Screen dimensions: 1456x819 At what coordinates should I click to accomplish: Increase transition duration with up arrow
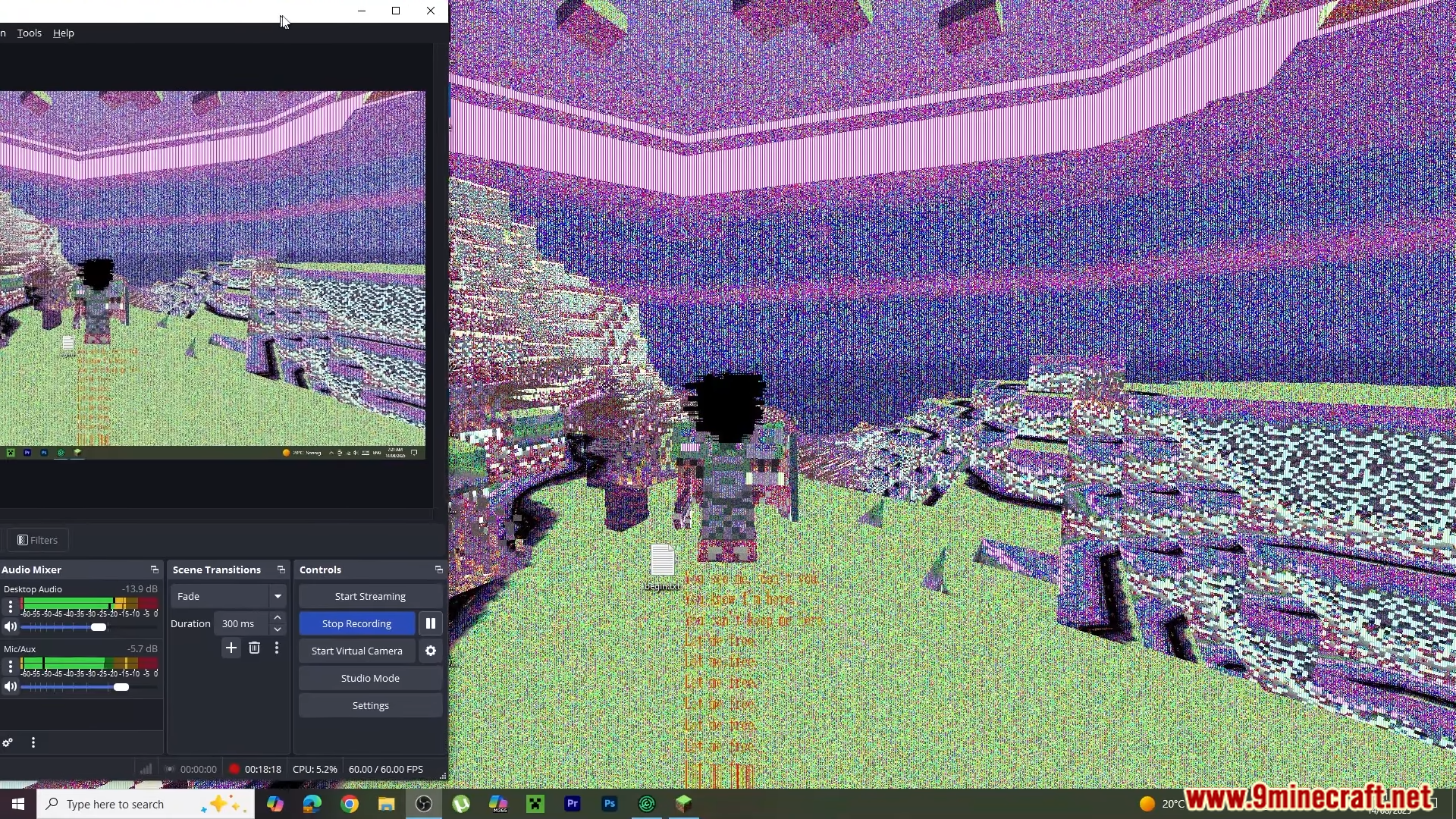coord(278,617)
